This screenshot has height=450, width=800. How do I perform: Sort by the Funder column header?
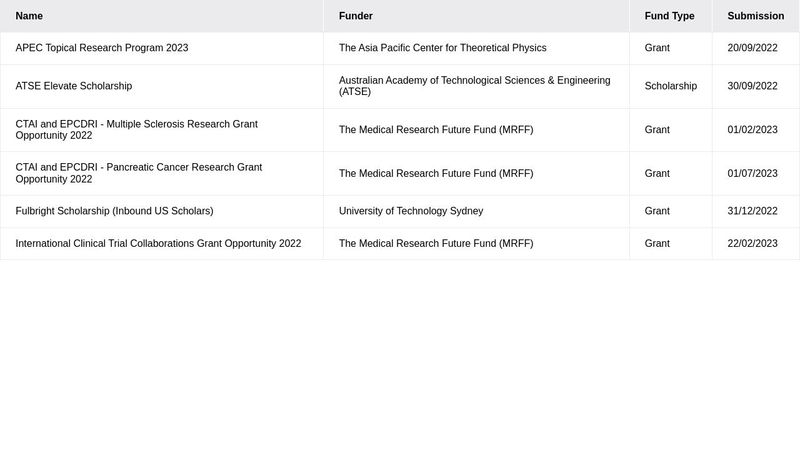pos(356,16)
